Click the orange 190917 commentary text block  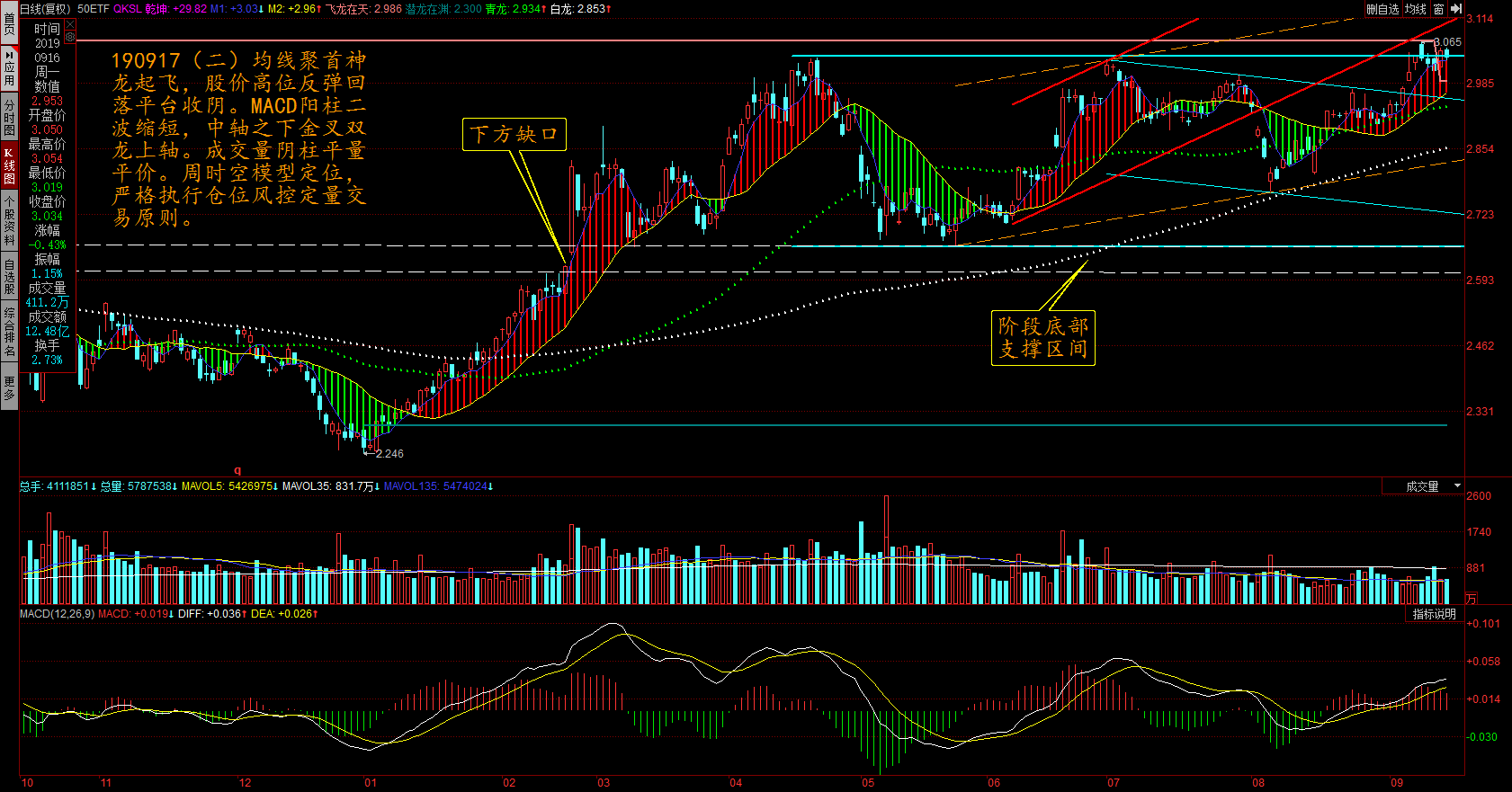pyautogui.click(x=238, y=138)
